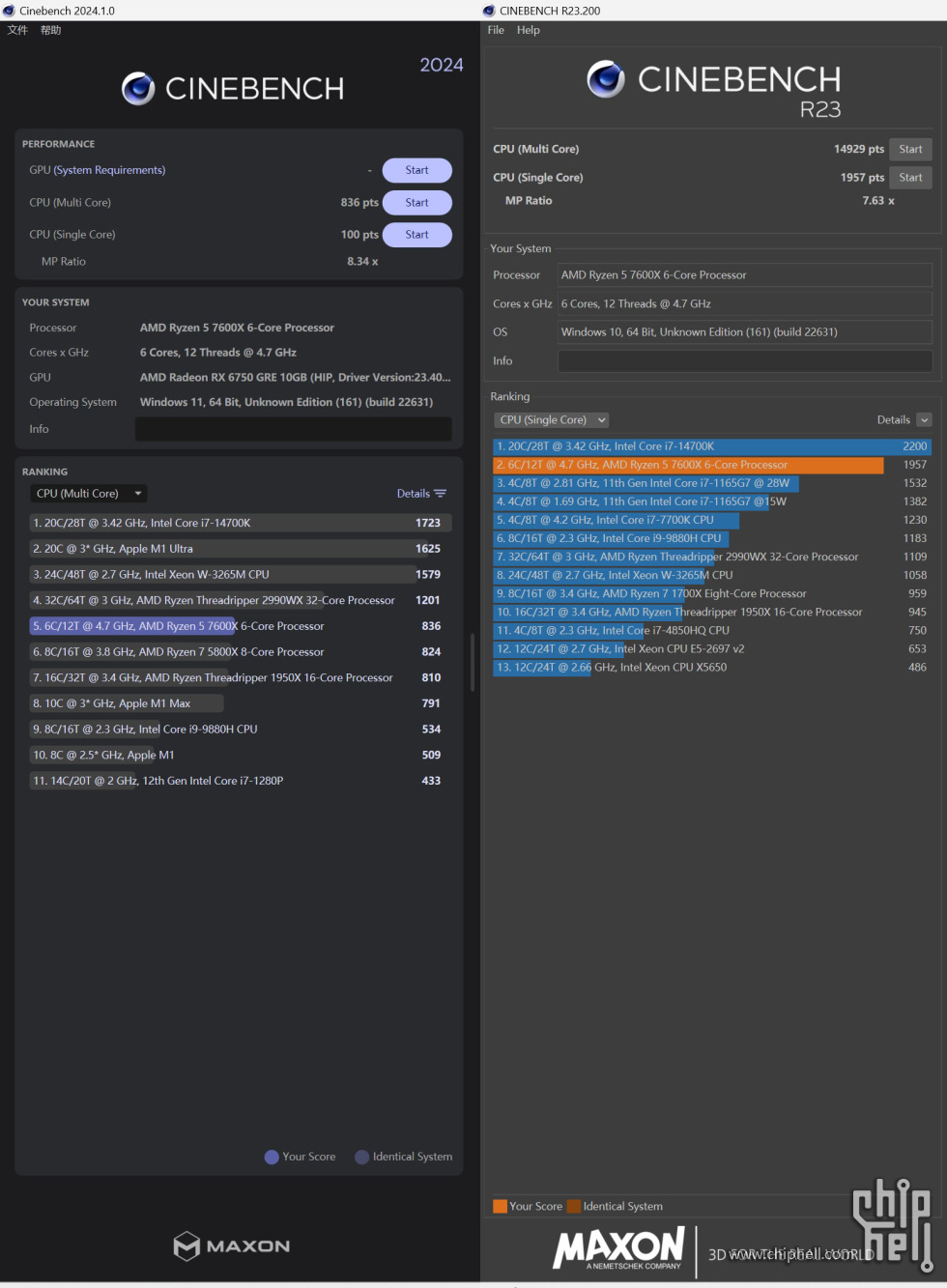Select the Ryzen 7 5800X ranking row
Image resolution: width=947 pixels, height=1288 pixels.
[239, 652]
